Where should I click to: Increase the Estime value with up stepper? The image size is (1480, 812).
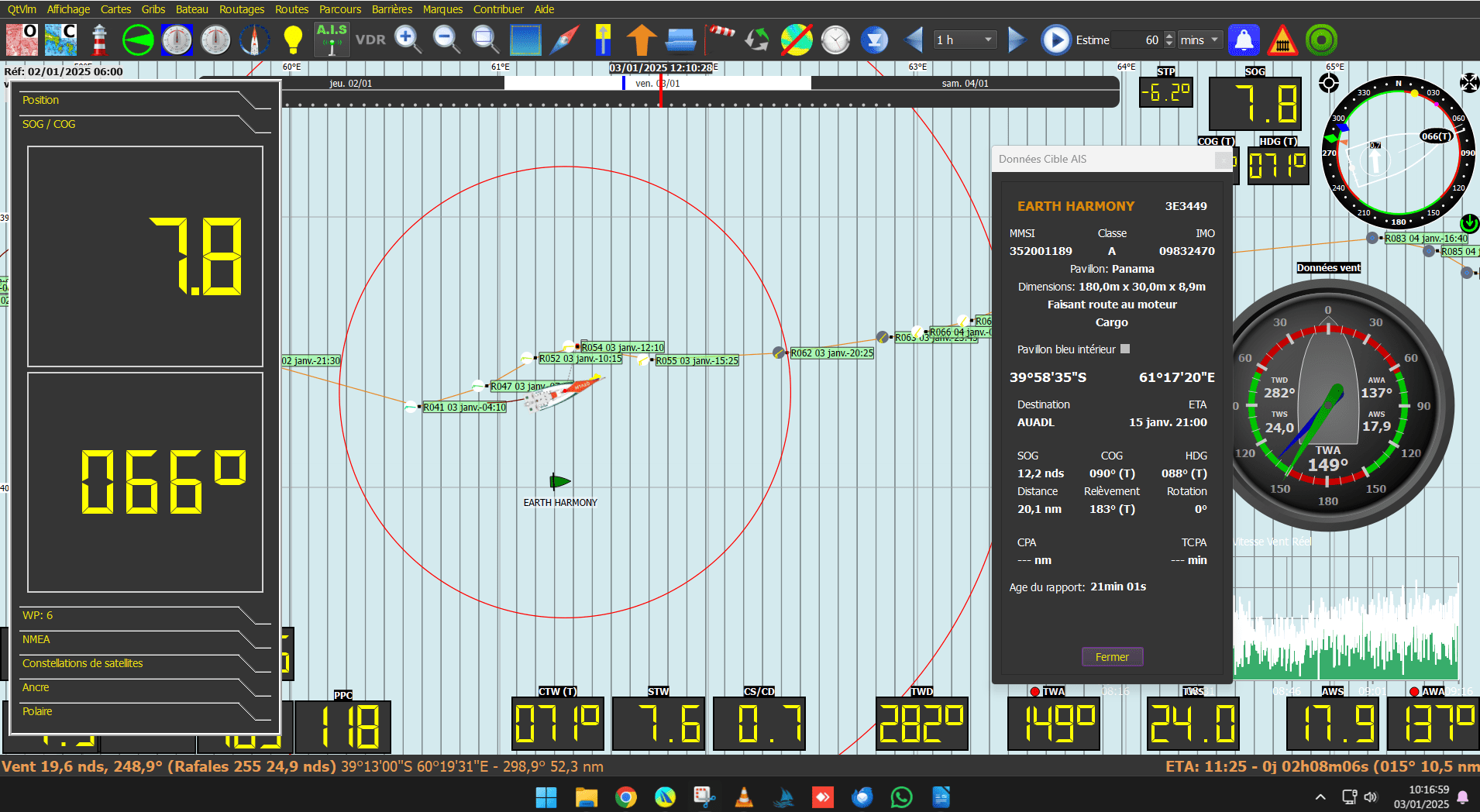1169,35
